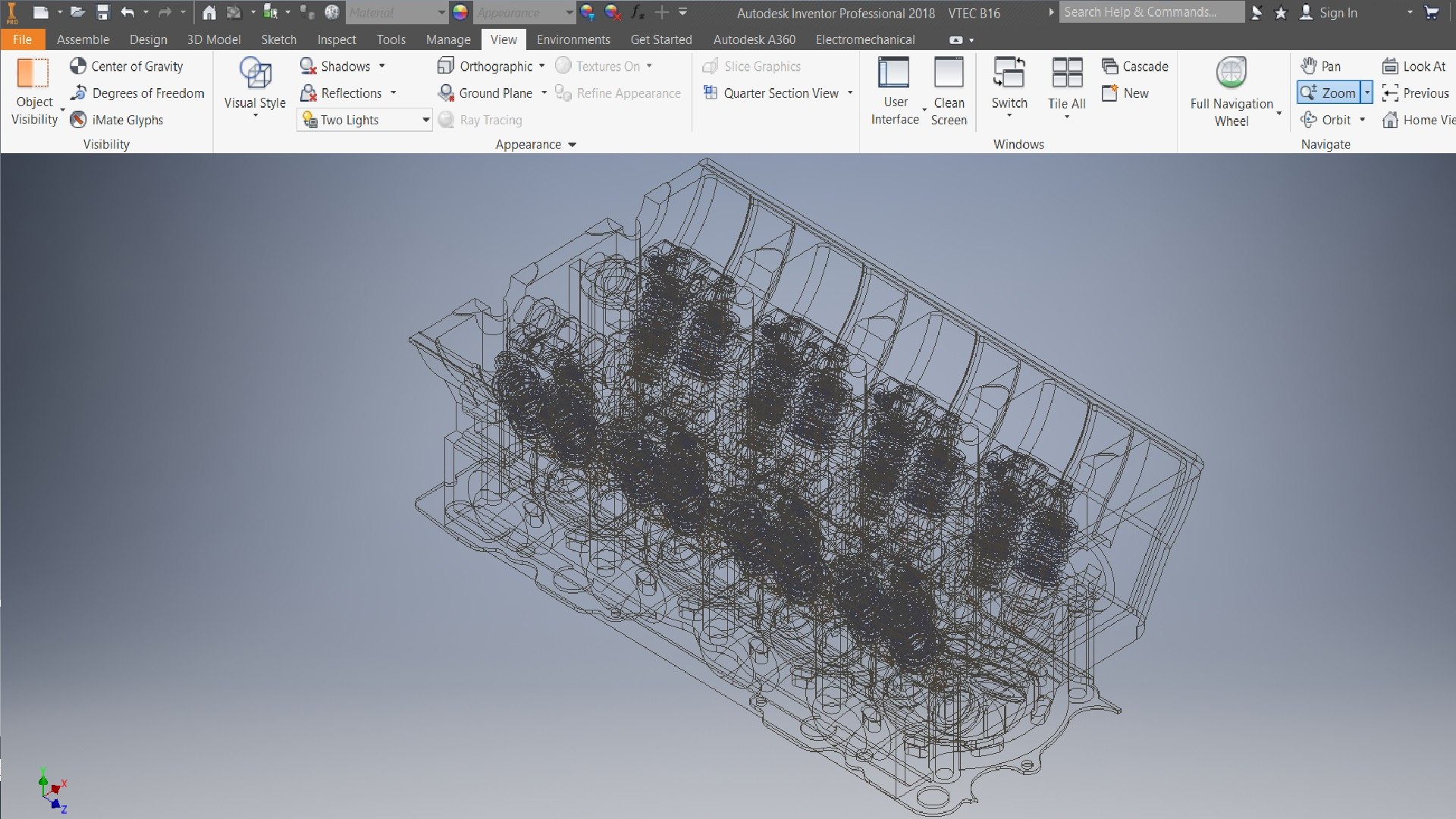Toggle iMate Glyphs visibility
Screen dimensions: 1456x819
coord(117,120)
